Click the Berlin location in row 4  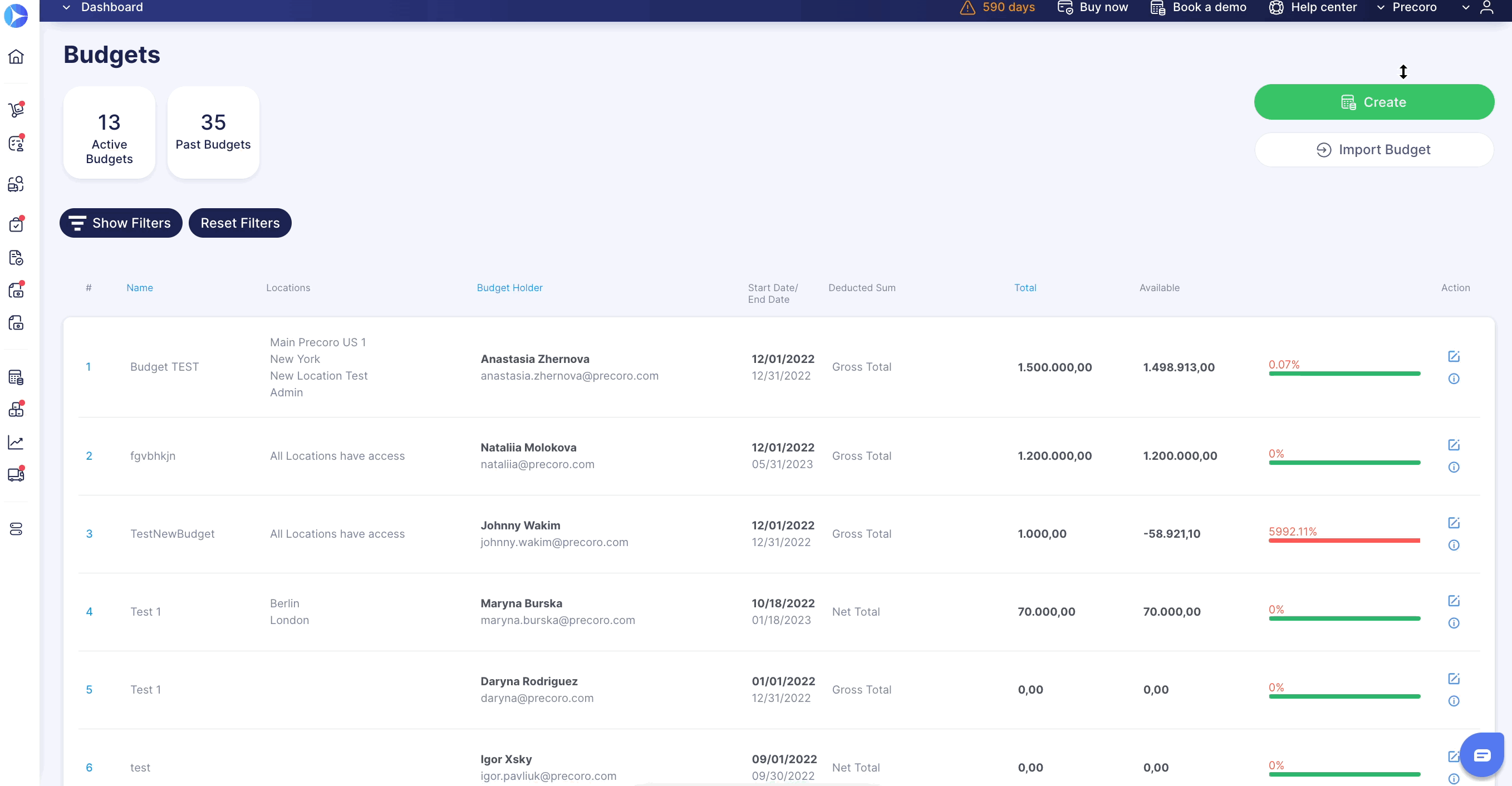click(x=284, y=603)
